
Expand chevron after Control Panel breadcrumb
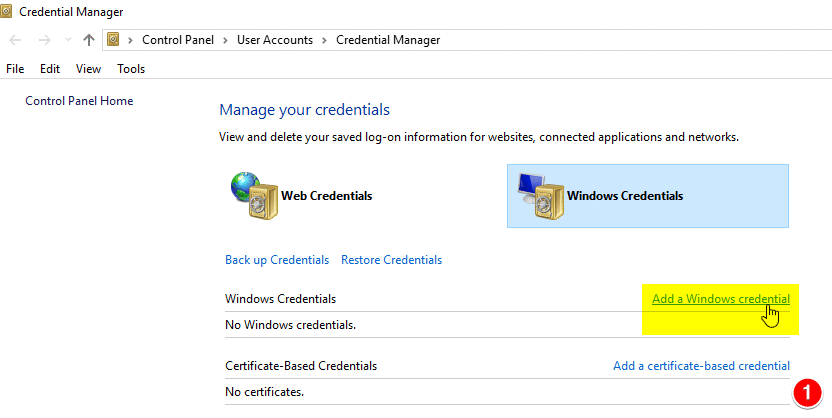click(x=226, y=40)
